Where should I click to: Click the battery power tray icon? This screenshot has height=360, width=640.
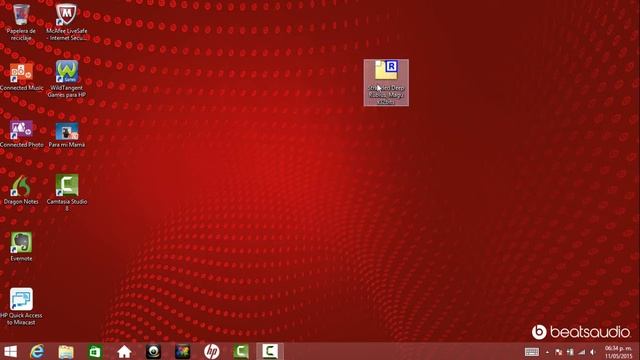coord(570,352)
